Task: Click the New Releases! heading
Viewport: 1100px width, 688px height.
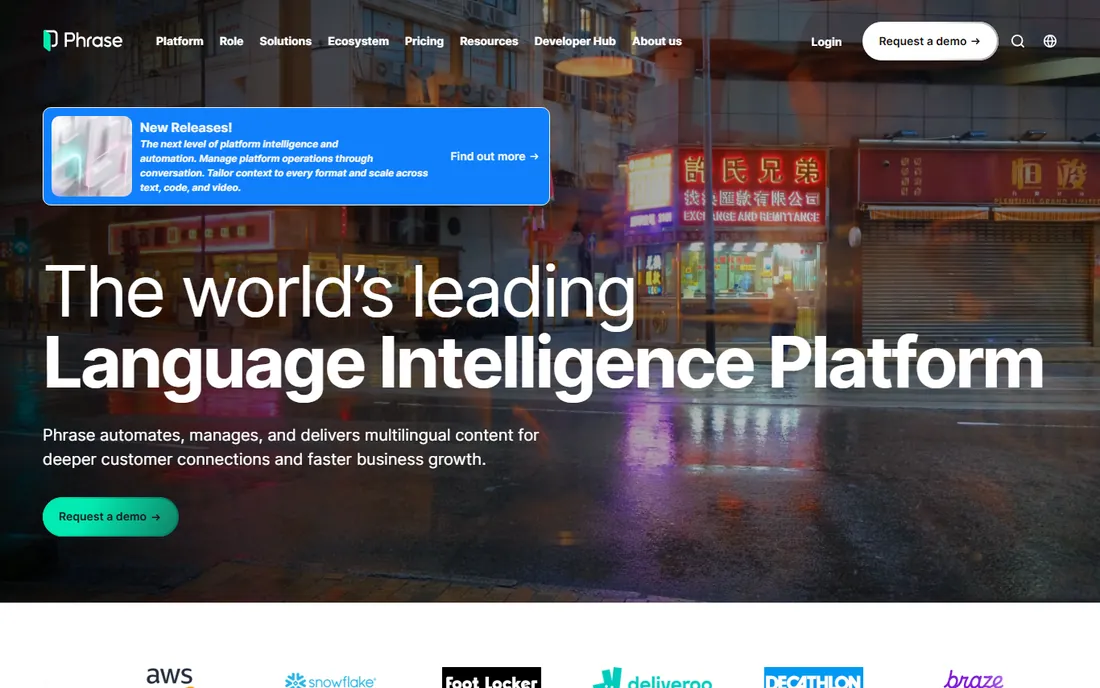Action: [x=185, y=128]
